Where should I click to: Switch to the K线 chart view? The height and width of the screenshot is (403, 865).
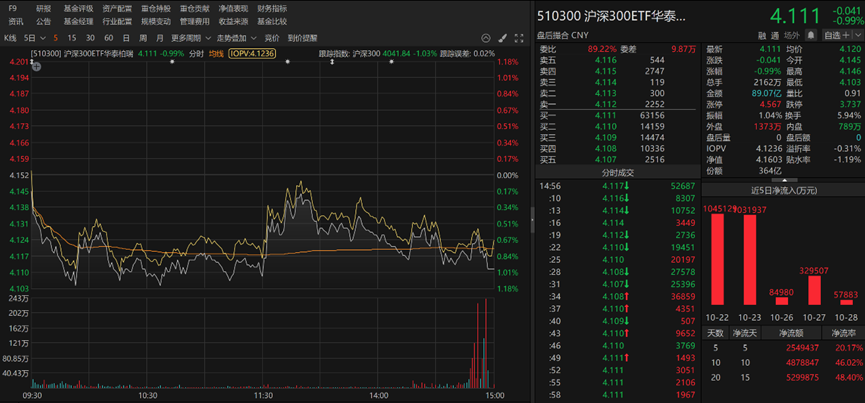11,38
